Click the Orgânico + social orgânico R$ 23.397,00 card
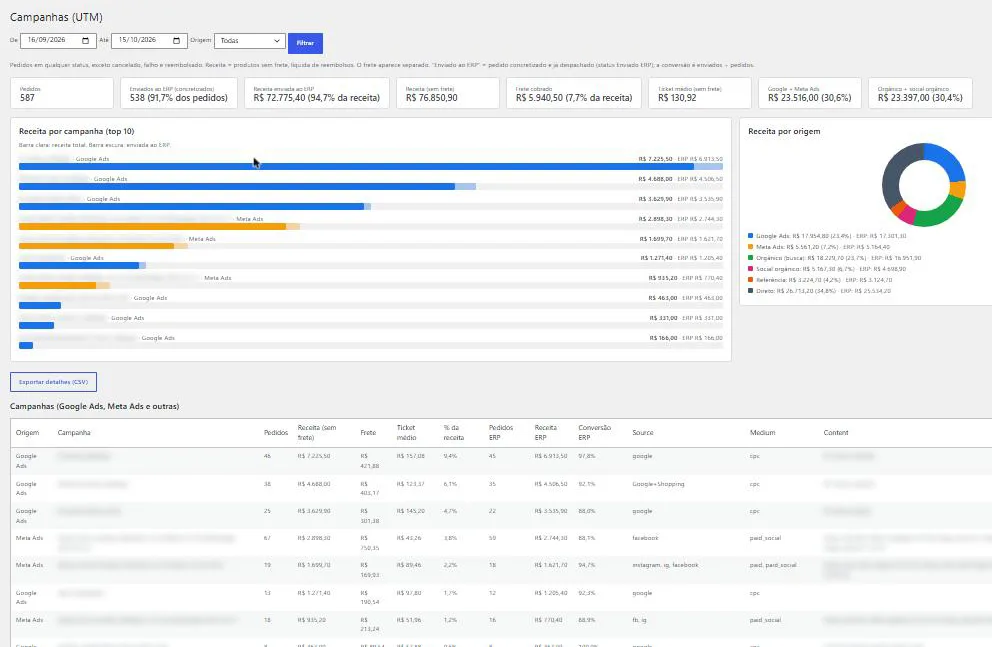 pos(921,93)
